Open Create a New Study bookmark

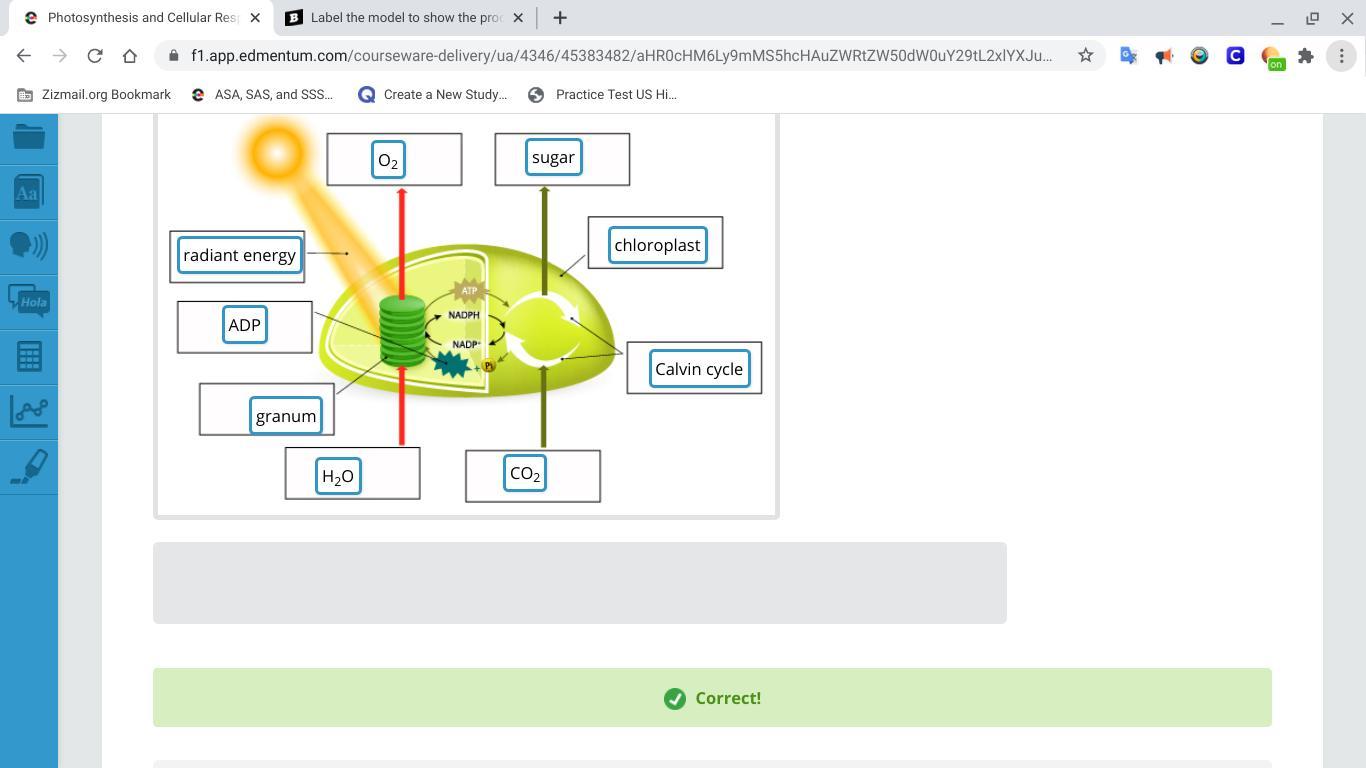click(433, 94)
